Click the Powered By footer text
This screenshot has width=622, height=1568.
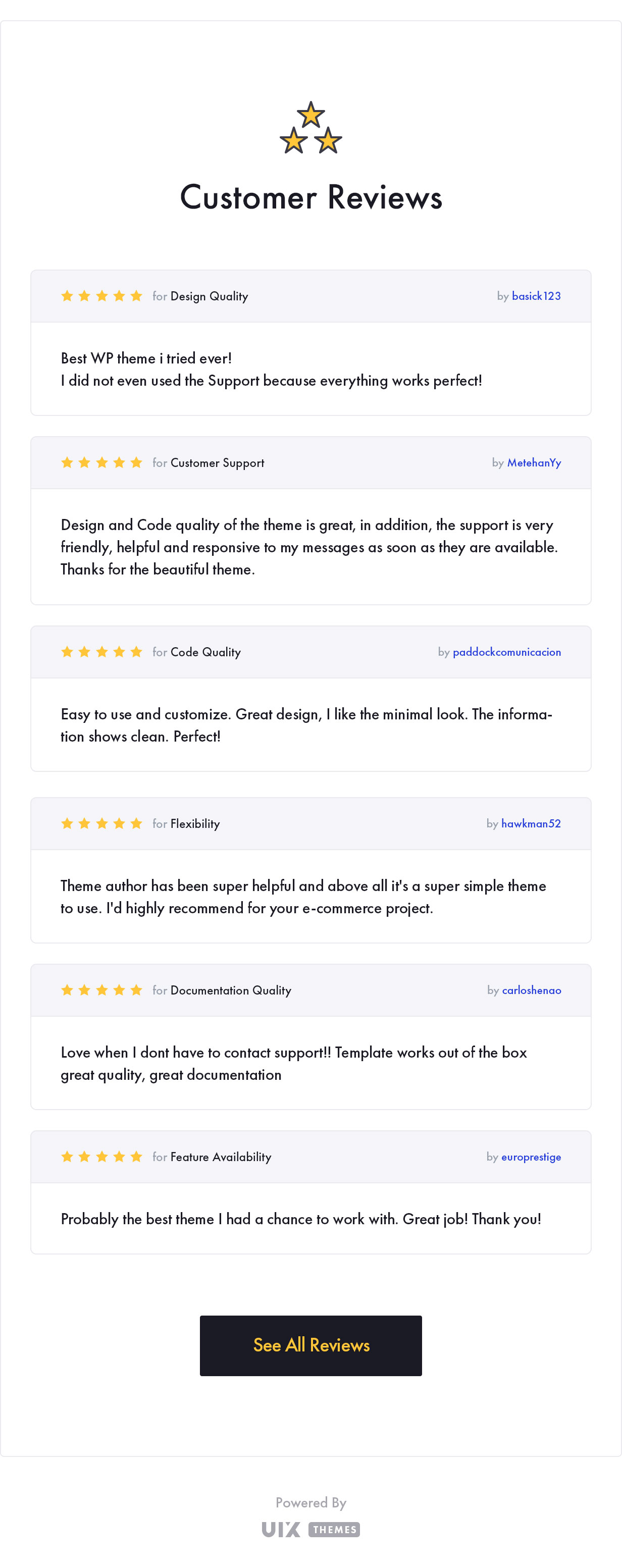pyautogui.click(x=311, y=1502)
